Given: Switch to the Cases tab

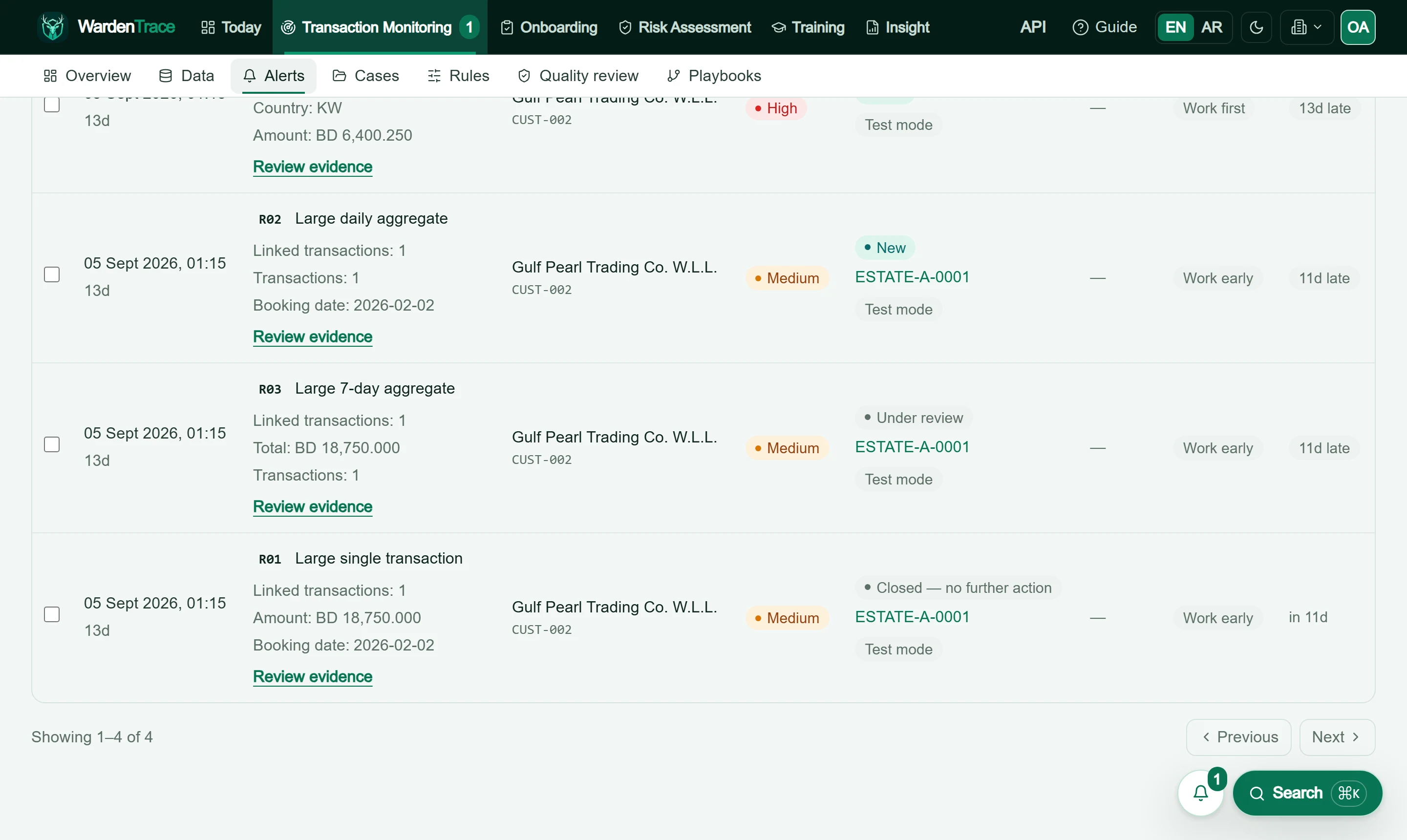Looking at the screenshot, I should click(366, 76).
